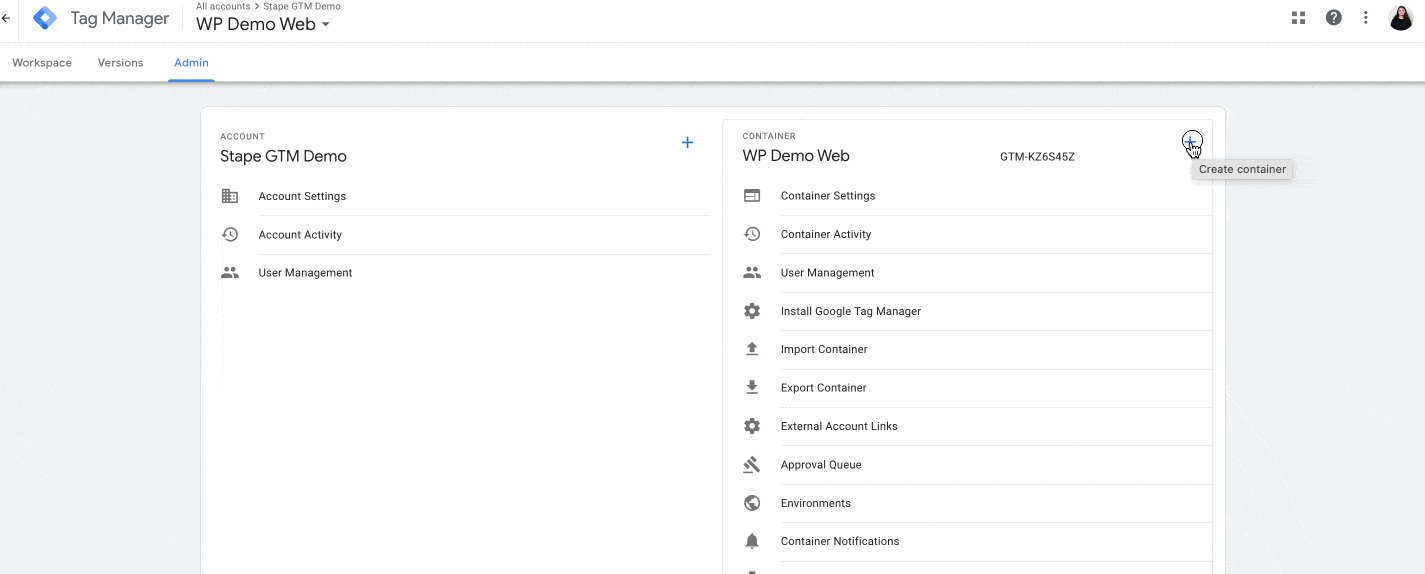Select the Admin tab
The image size is (1425, 574).
click(x=191, y=63)
